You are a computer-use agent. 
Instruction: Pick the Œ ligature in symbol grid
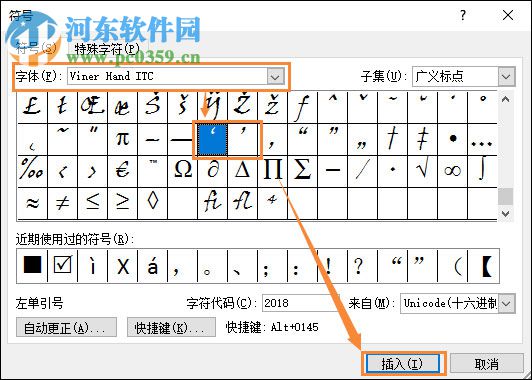point(92,107)
